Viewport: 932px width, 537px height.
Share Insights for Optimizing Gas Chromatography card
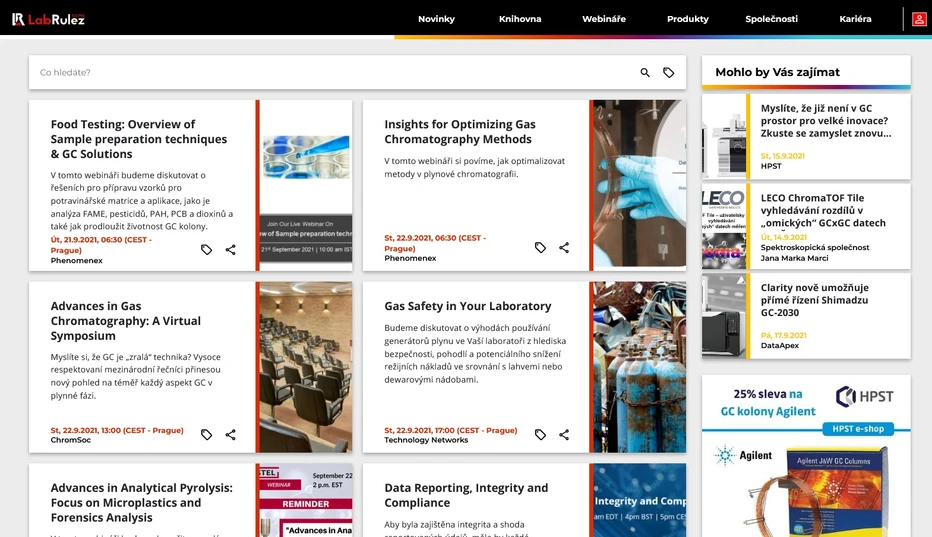564,247
